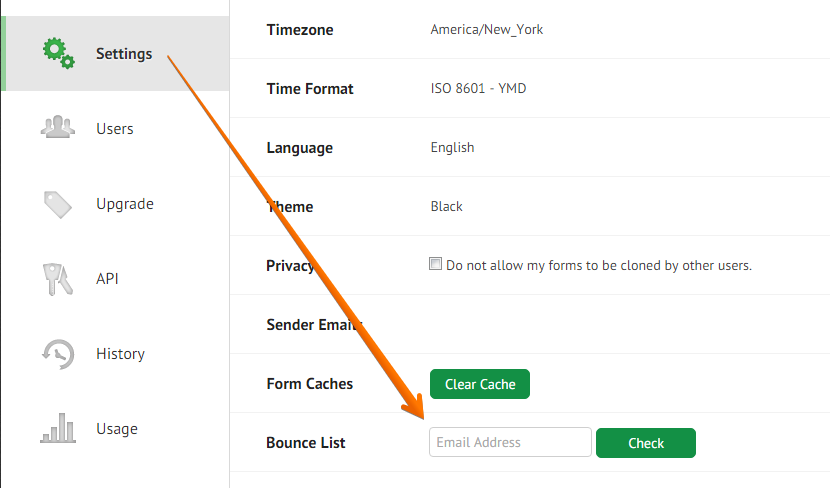Click the Usage bar chart icon
This screenshot has height=488, width=830.
[x=58, y=428]
